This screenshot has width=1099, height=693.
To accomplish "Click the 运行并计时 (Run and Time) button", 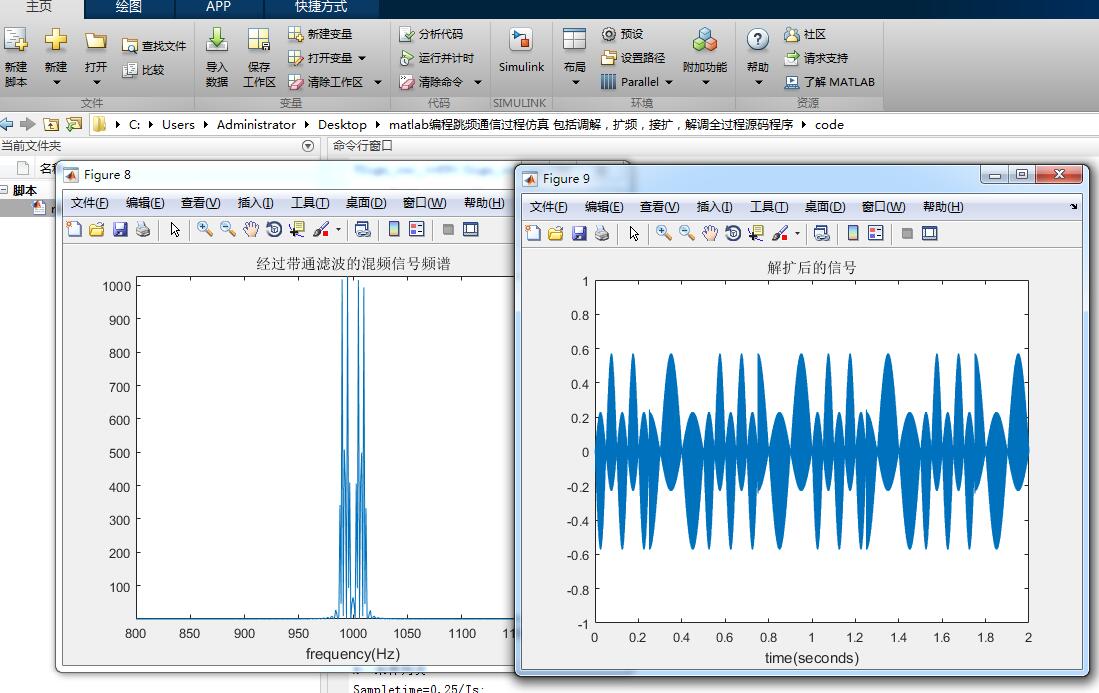I will coord(436,57).
